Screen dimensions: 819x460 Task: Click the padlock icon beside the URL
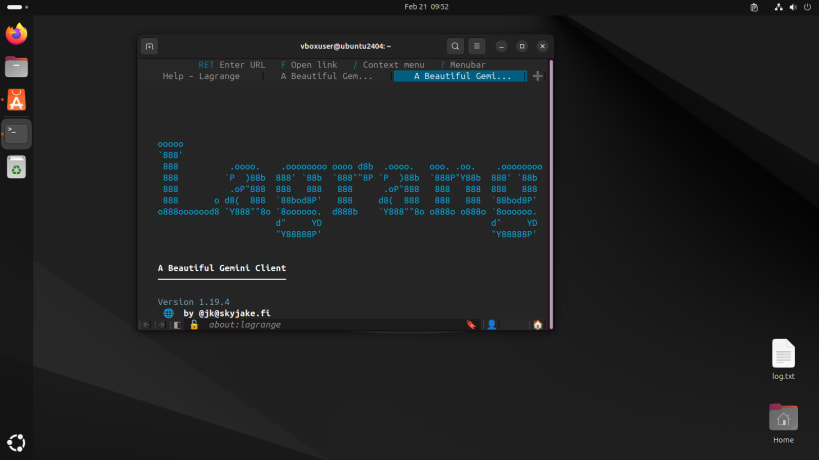[194, 325]
